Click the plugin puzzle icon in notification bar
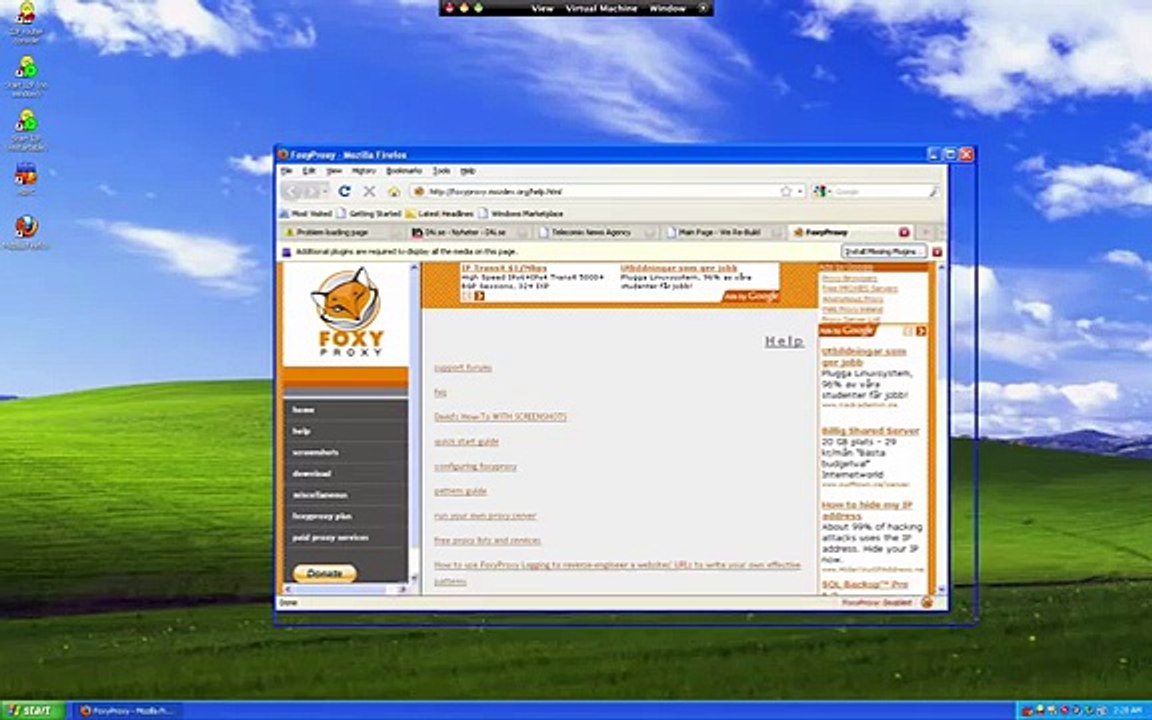The width and height of the screenshot is (1152, 720). click(x=287, y=251)
